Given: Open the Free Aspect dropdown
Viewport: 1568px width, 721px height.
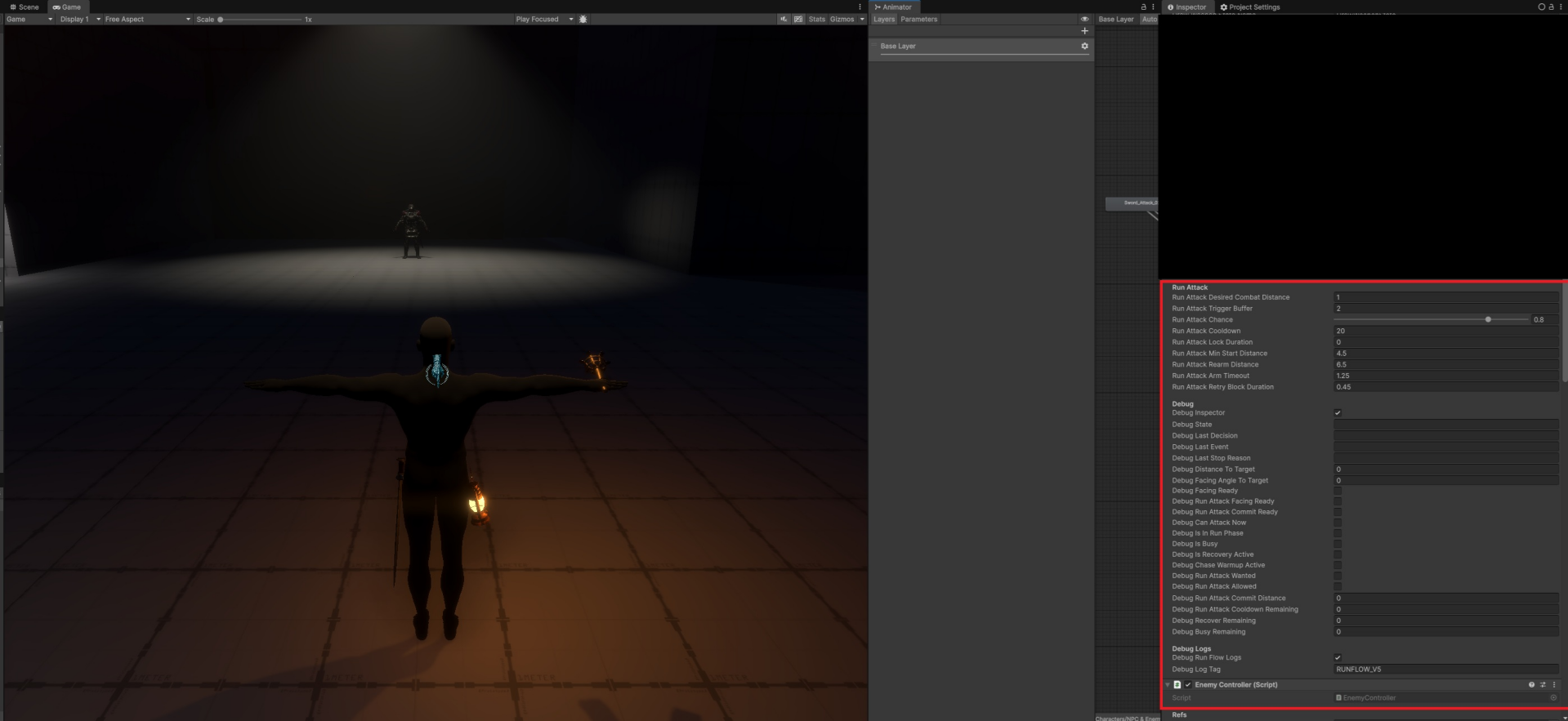Looking at the screenshot, I should pyautogui.click(x=147, y=19).
